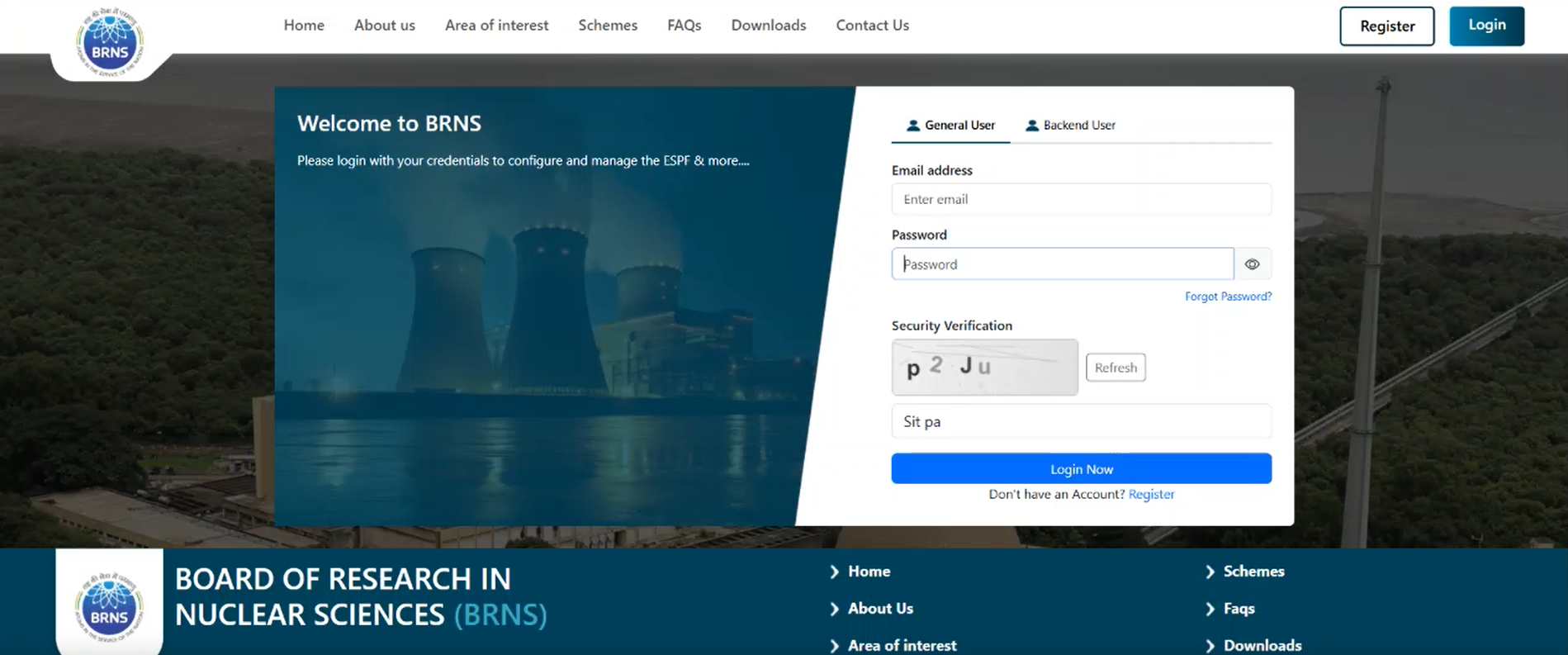Click the chevron beside footer Home
Screen dimensions: 1568x655
(834, 572)
